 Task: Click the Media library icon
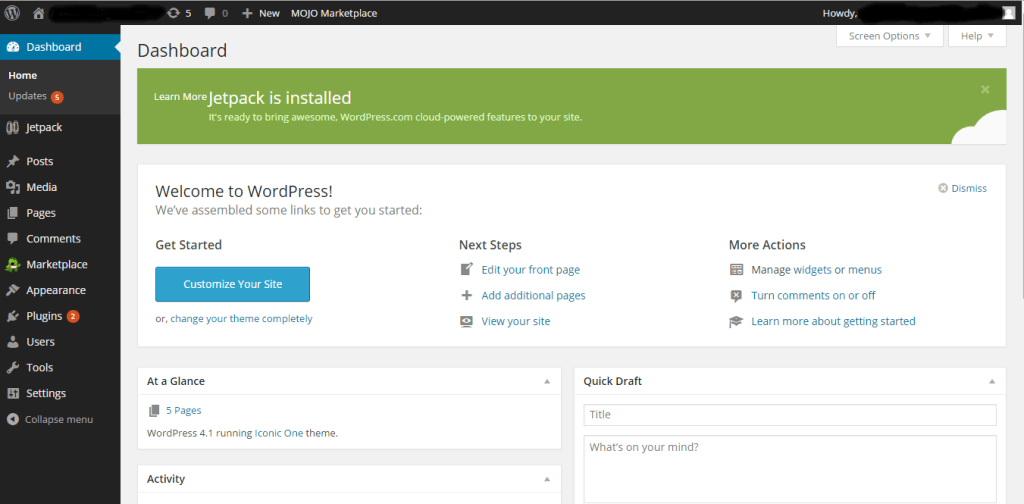click(x=12, y=187)
